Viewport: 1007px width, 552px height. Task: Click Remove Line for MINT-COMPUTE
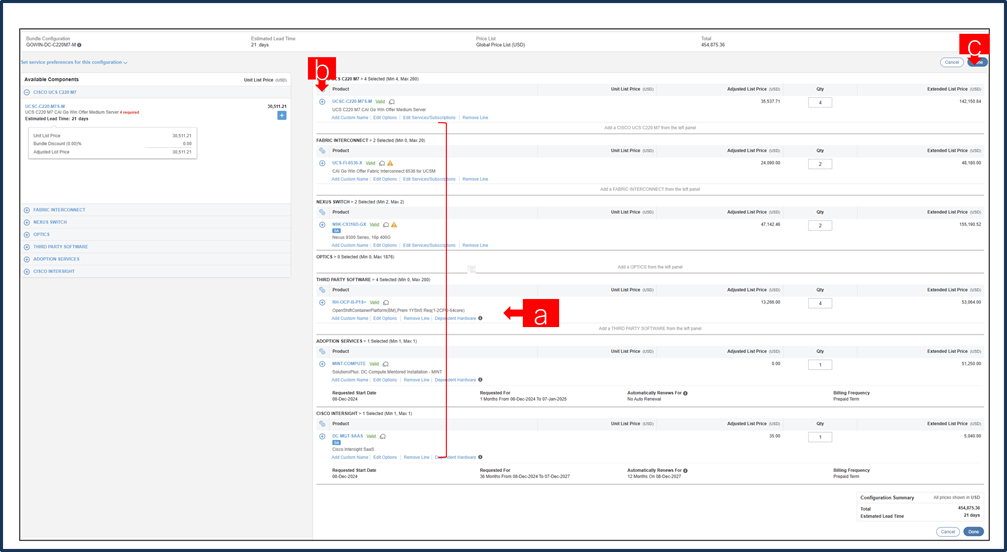coord(416,380)
